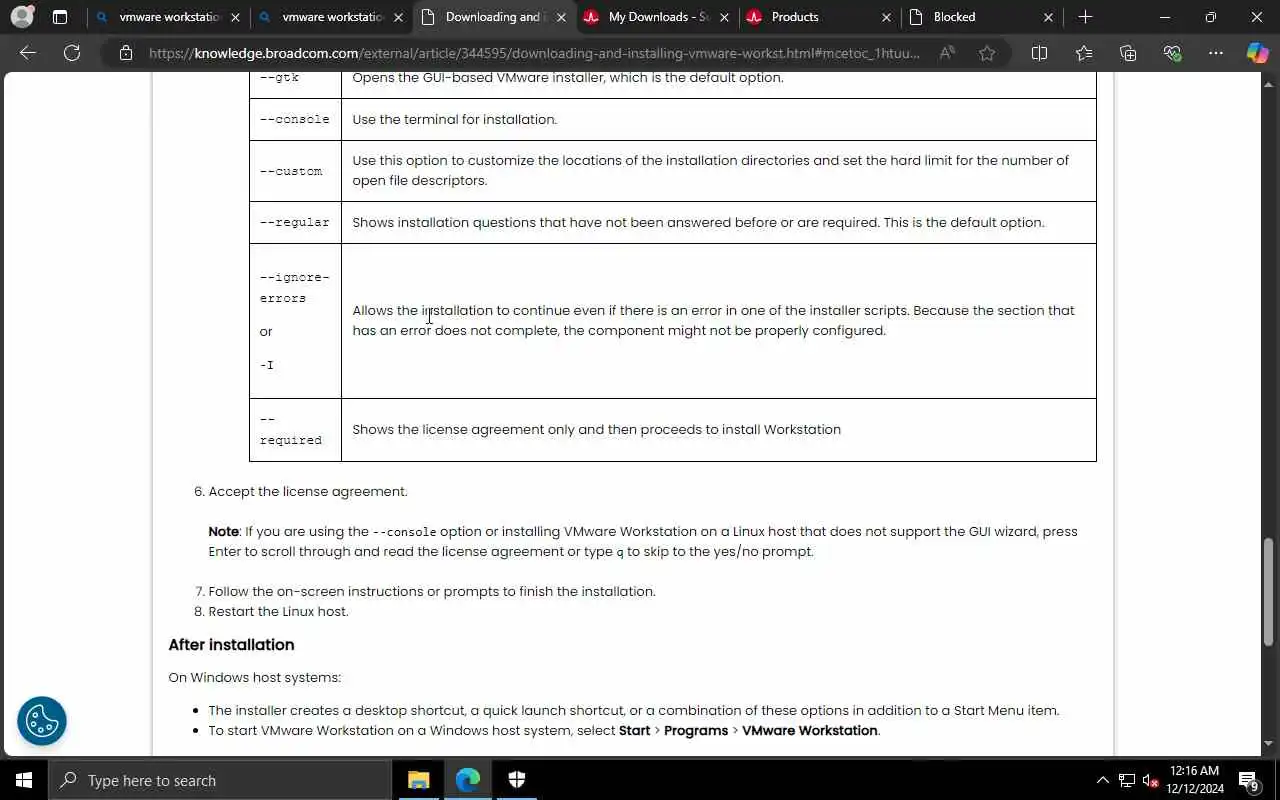Screen dimensions: 1280x800
Task: Open network status tray icon
Action: pos(1127,780)
